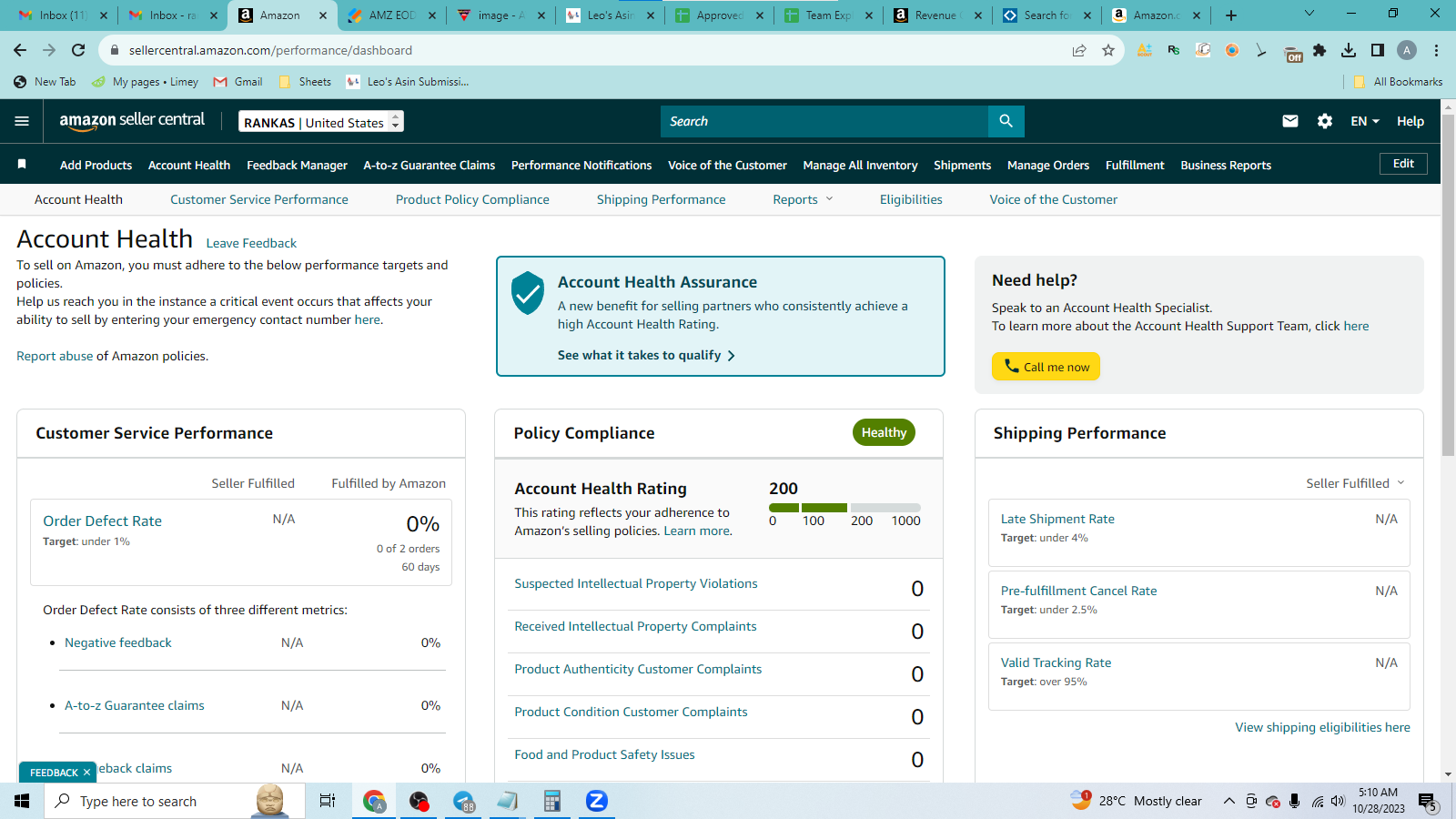Open the Windows notification center icon
Screen dimensions: 1456x819
pyautogui.click(x=1427, y=802)
